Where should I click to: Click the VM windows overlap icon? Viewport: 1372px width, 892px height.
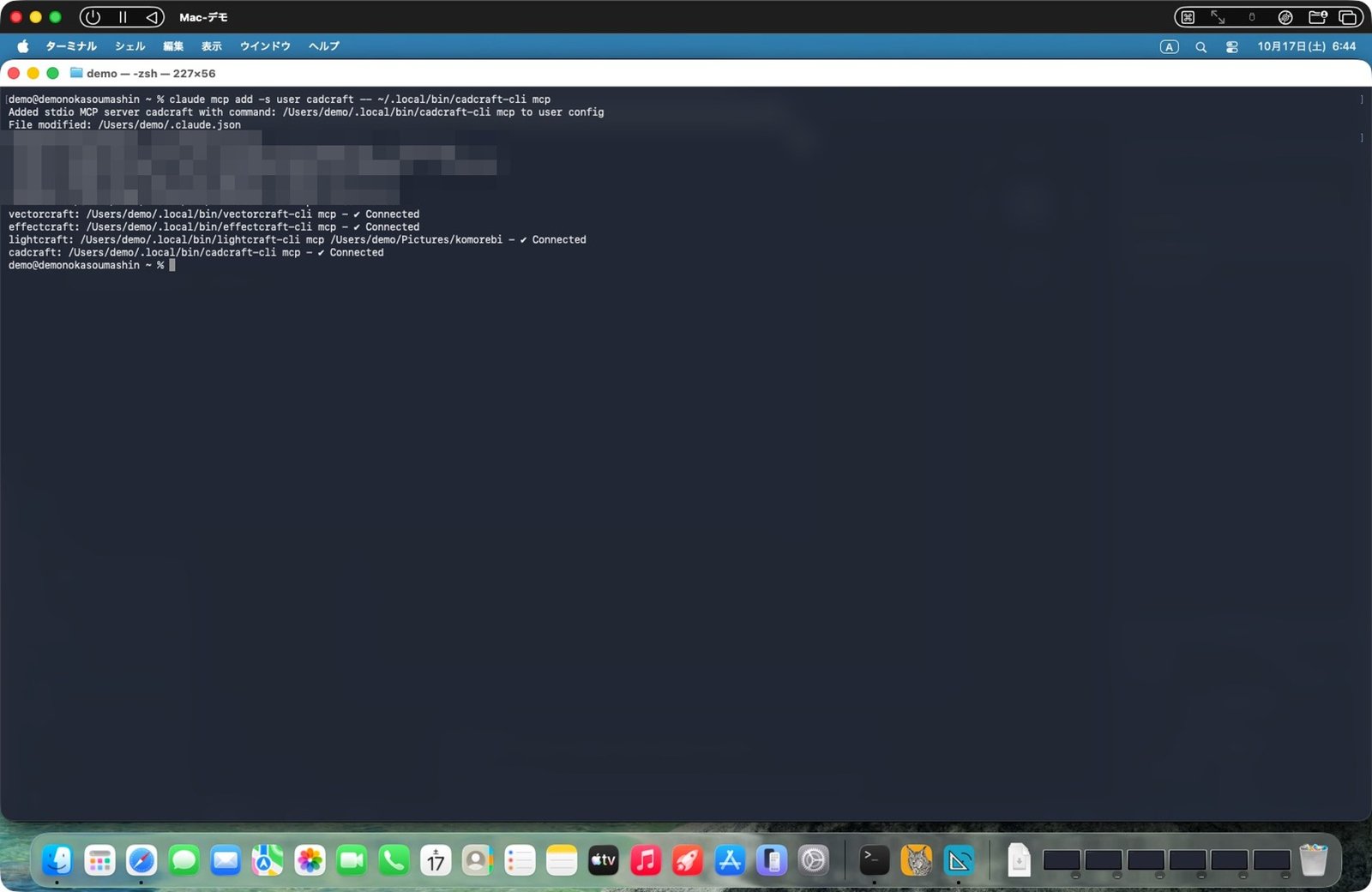1348,17
